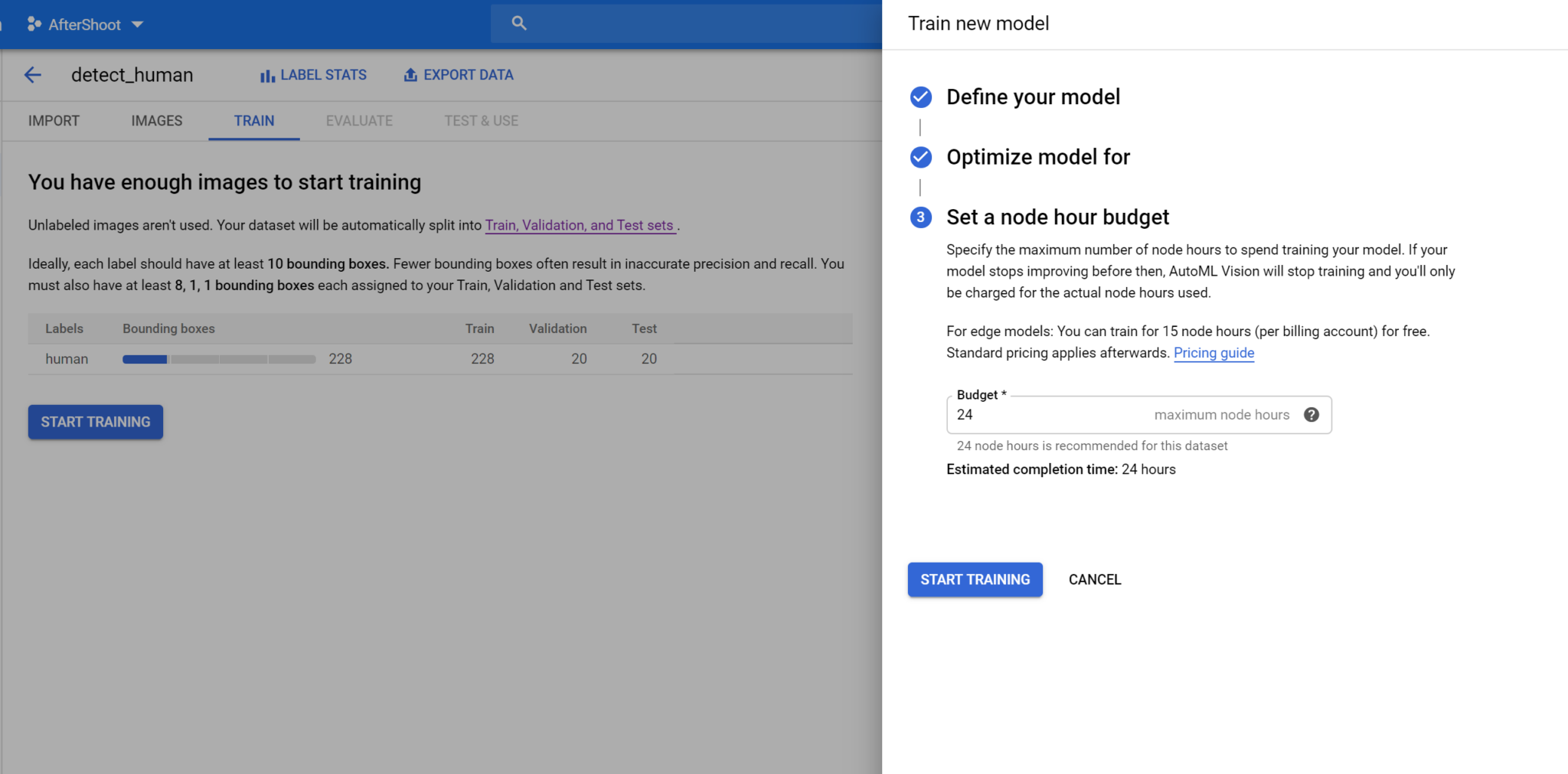Viewport: 1568px width, 774px height.
Task: Click the human bounding boxes progress bar
Action: [219, 359]
